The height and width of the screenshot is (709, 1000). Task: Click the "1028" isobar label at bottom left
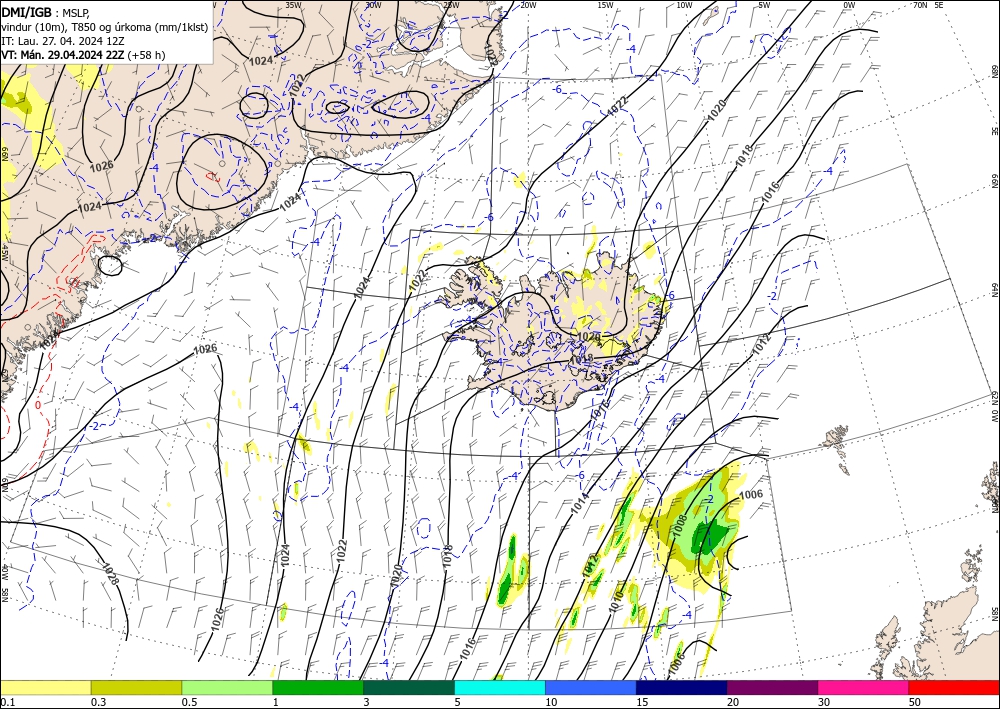112,573
